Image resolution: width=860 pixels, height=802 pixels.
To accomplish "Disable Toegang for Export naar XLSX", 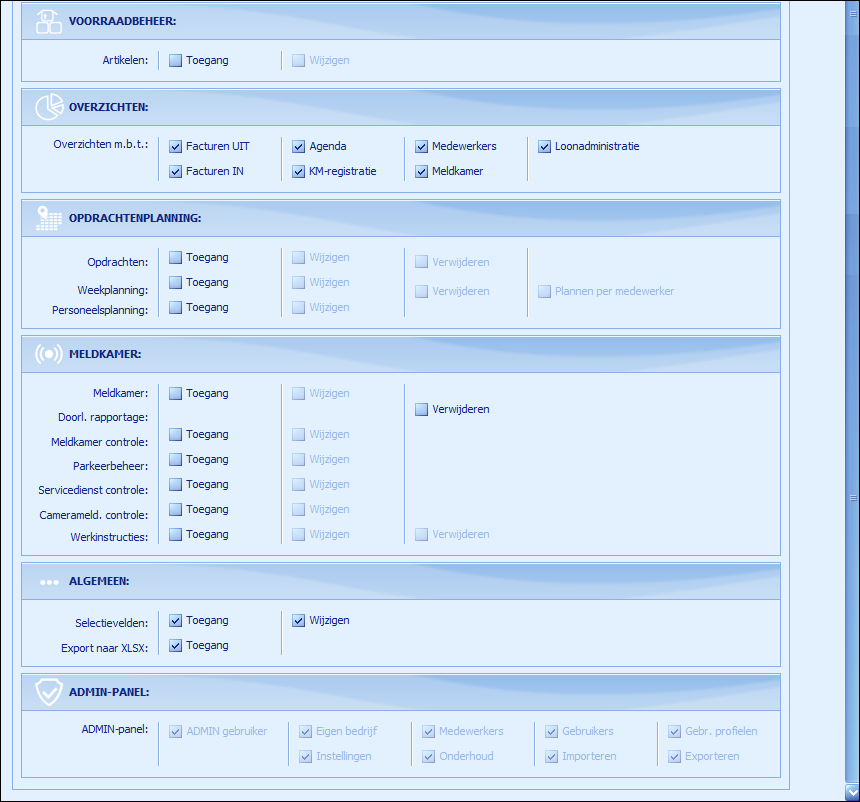I will [x=176, y=645].
